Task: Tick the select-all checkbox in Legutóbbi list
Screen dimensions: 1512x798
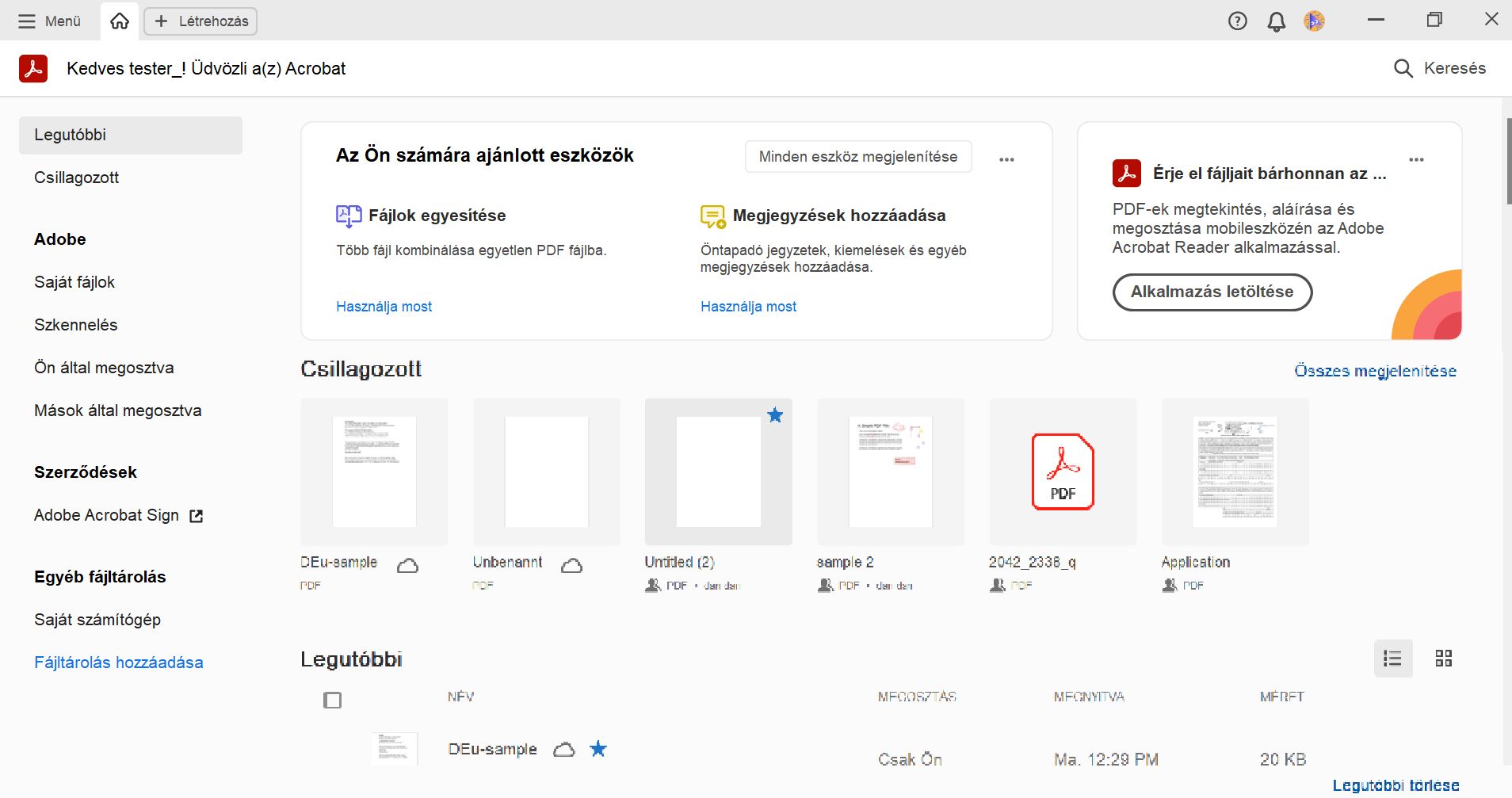Action: [333, 701]
